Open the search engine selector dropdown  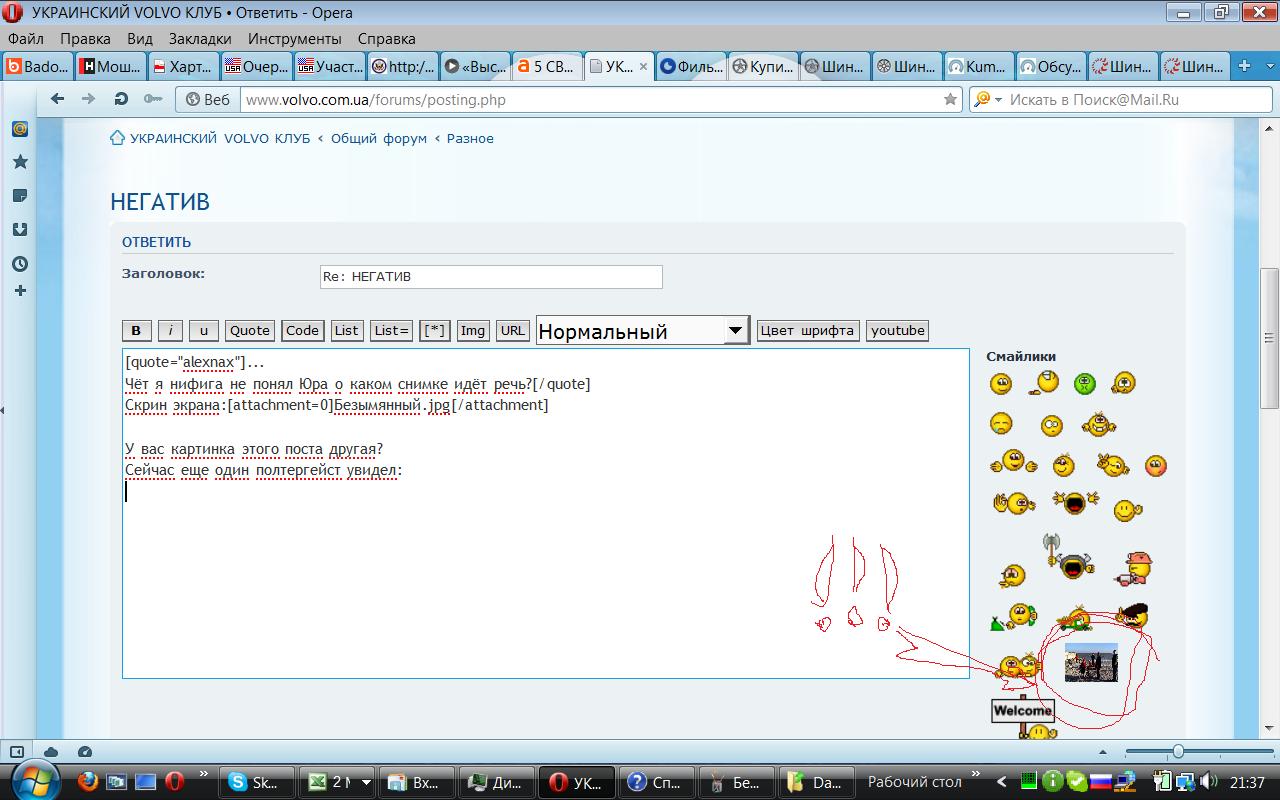(987, 100)
